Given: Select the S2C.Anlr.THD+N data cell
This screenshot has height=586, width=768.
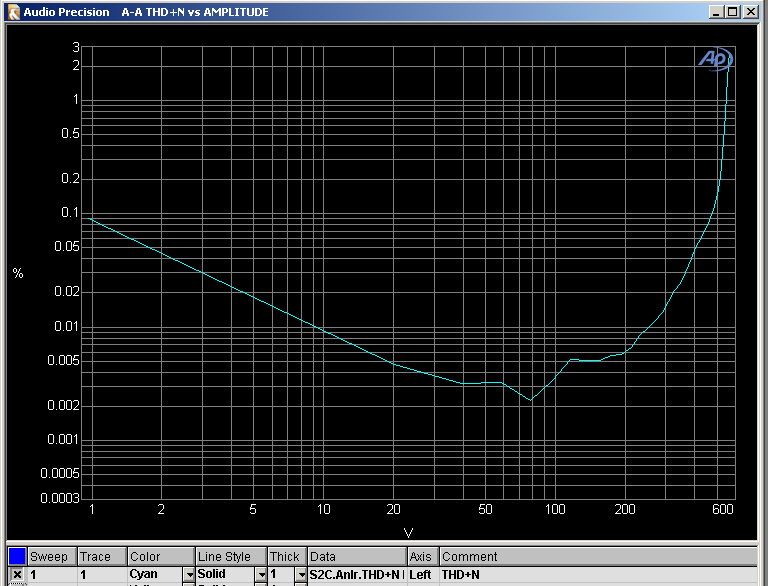Looking at the screenshot, I should 355,575.
